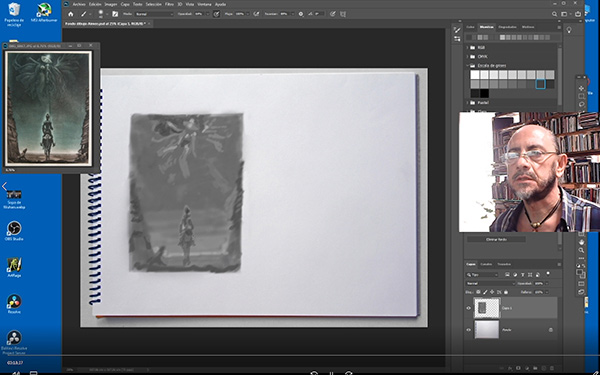Open the Suavizar value dropdown
This screenshot has width=600, height=375.
[x=292, y=14]
